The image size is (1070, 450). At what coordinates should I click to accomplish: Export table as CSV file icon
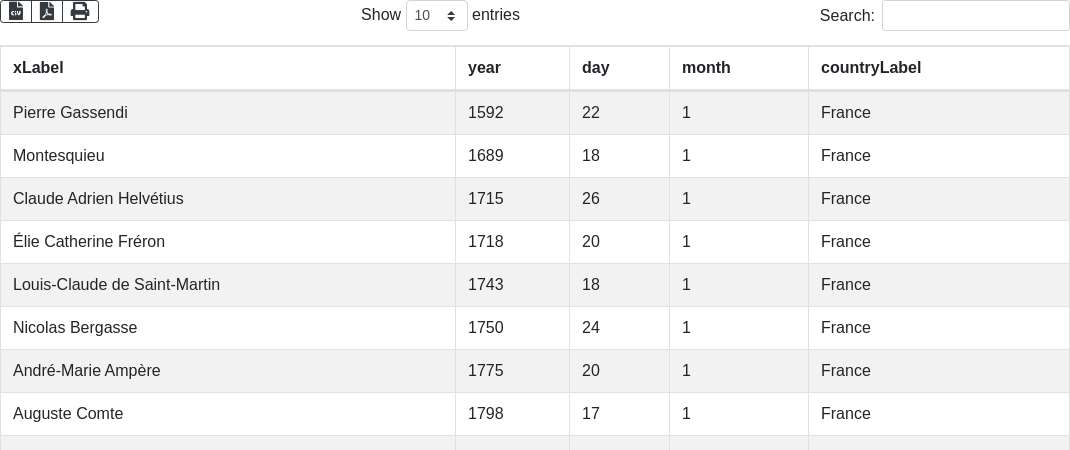pyautogui.click(x=16, y=12)
